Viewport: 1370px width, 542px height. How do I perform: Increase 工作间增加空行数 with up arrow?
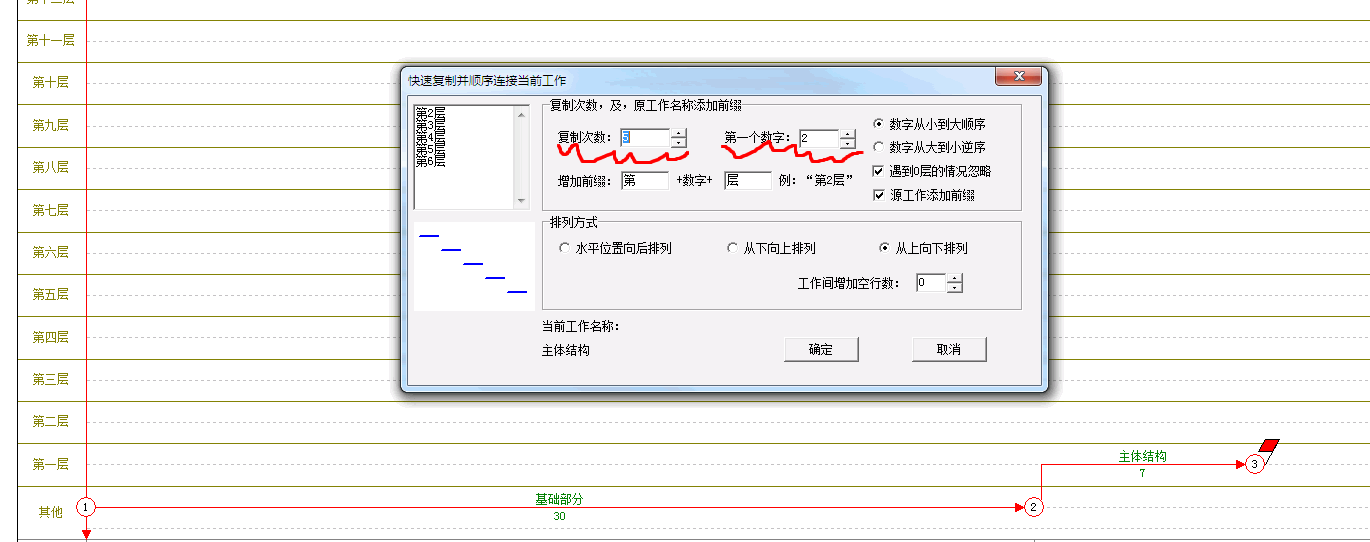pyautogui.click(x=954, y=279)
